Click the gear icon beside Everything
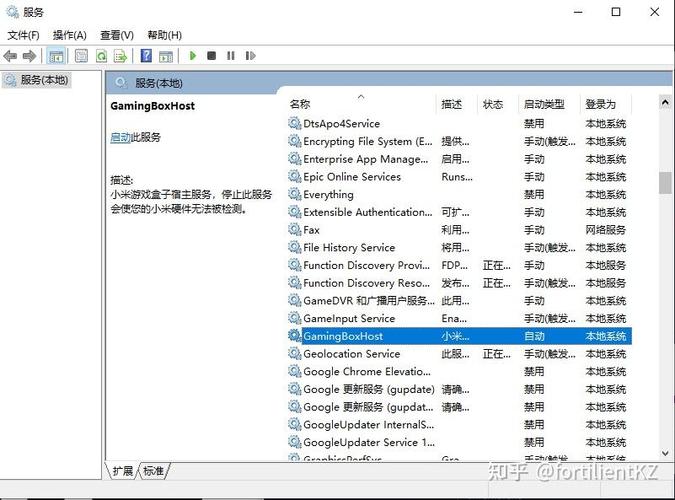This screenshot has width=675, height=500. tap(294, 194)
